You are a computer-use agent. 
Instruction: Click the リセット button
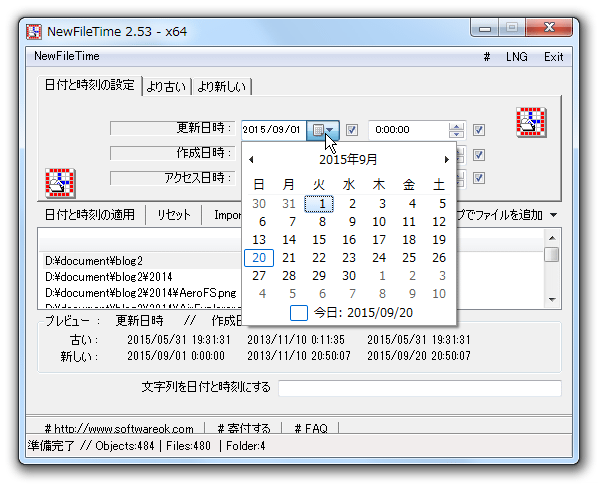point(174,215)
